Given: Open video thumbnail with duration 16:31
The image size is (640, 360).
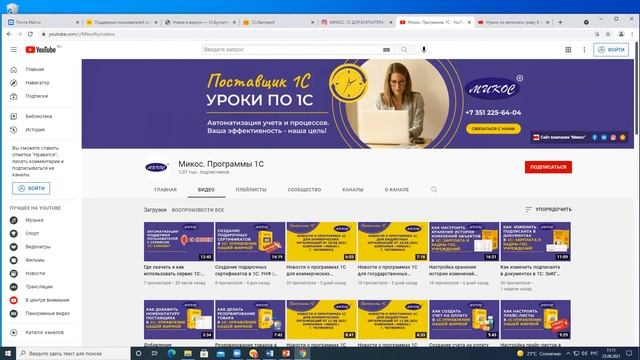Looking at the screenshot, I should pyautogui.click(x=464, y=242).
